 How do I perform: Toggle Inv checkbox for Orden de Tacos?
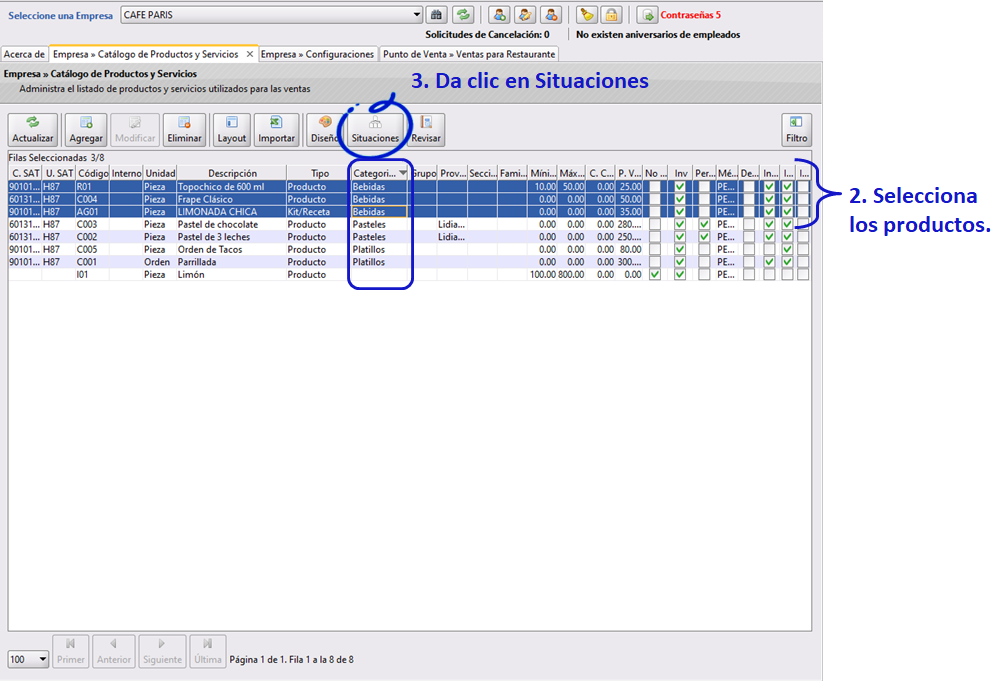(x=680, y=250)
